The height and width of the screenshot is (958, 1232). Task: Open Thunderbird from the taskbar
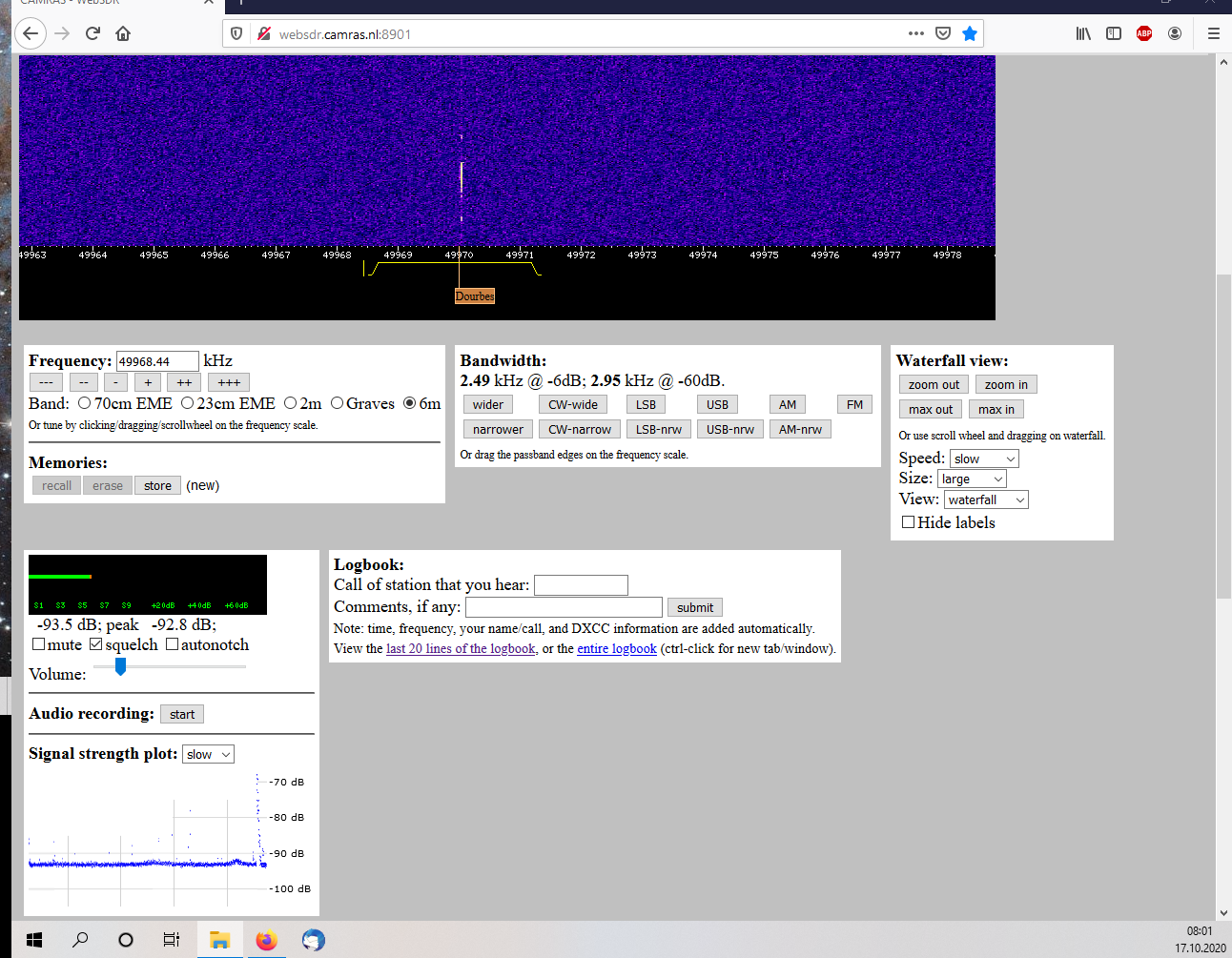pyautogui.click(x=313, y=940)
